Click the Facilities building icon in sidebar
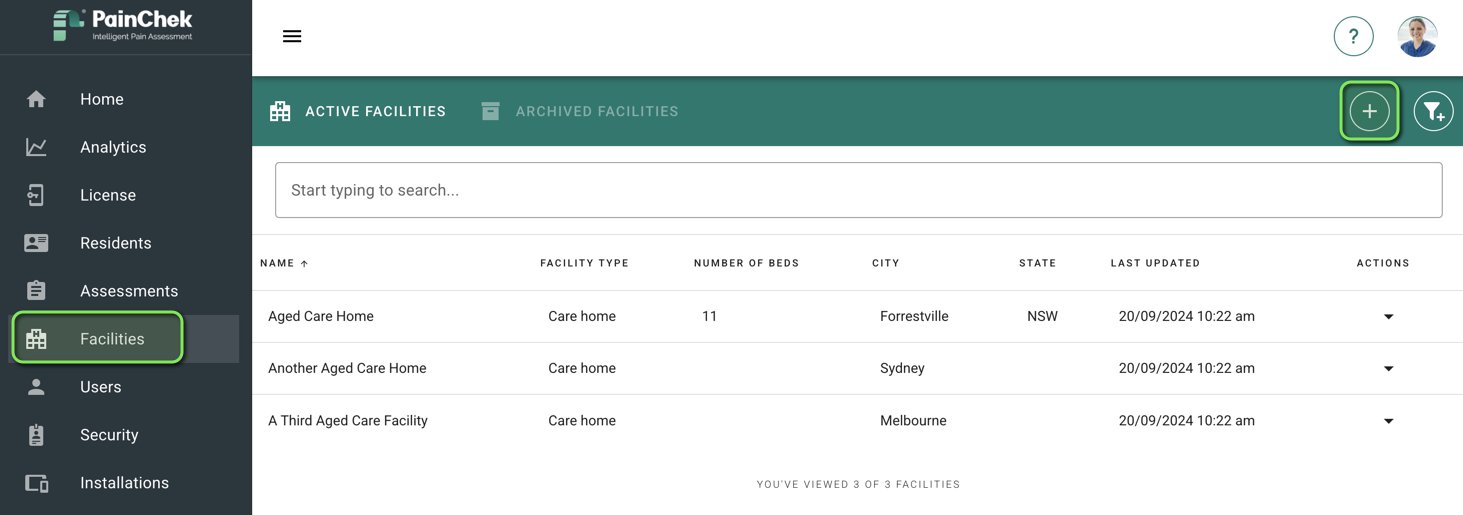Image resolution: width=1463 pixels, height=515 pixels. [x=36, y=339]
